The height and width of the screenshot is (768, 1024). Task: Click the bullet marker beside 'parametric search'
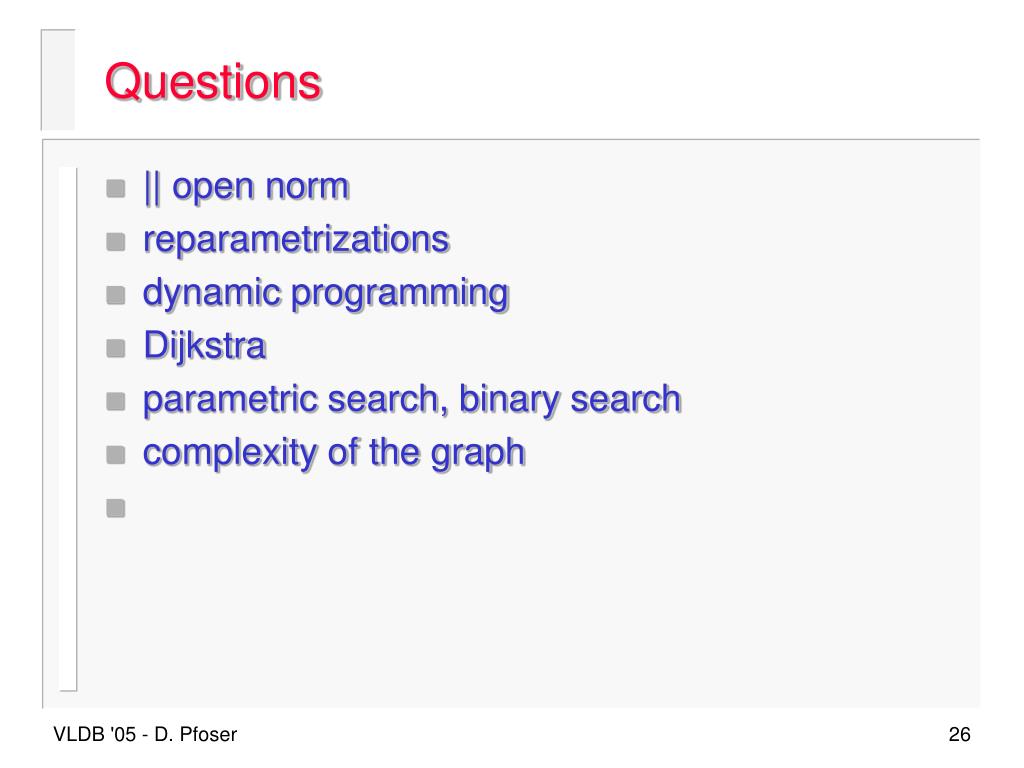point(116,402)
